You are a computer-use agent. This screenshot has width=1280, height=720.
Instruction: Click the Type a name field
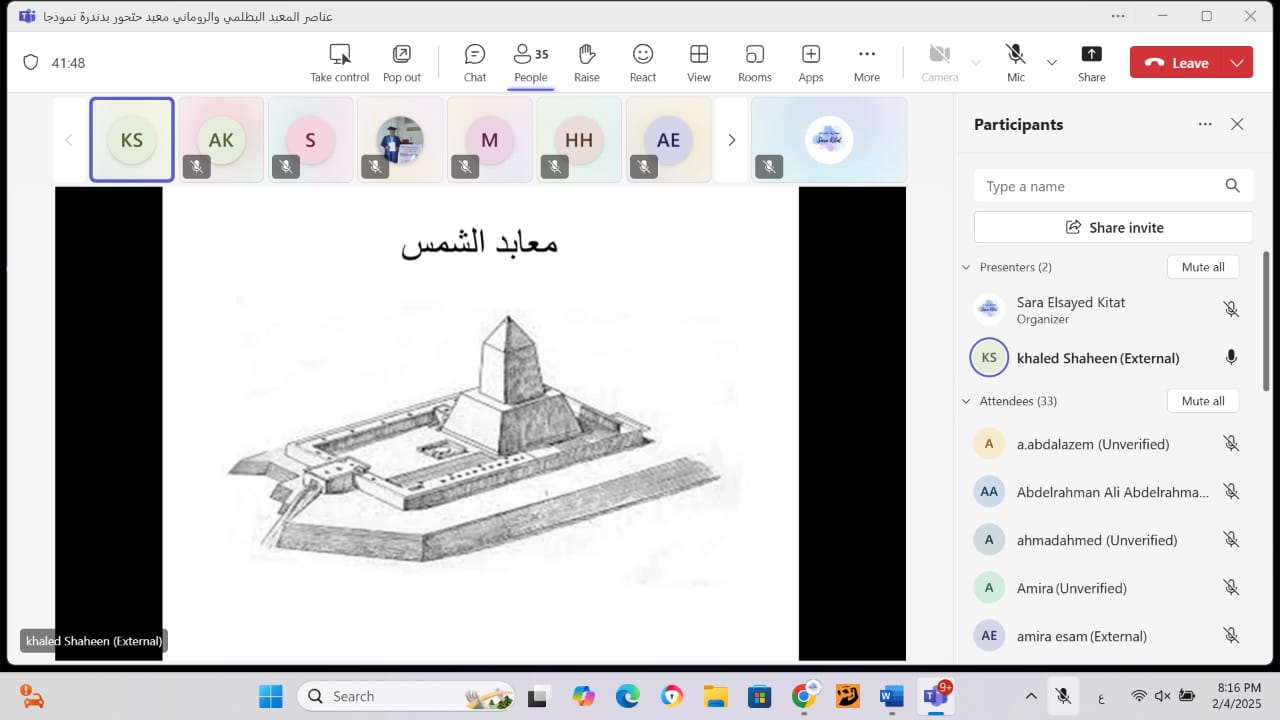tap(1113, 186)
